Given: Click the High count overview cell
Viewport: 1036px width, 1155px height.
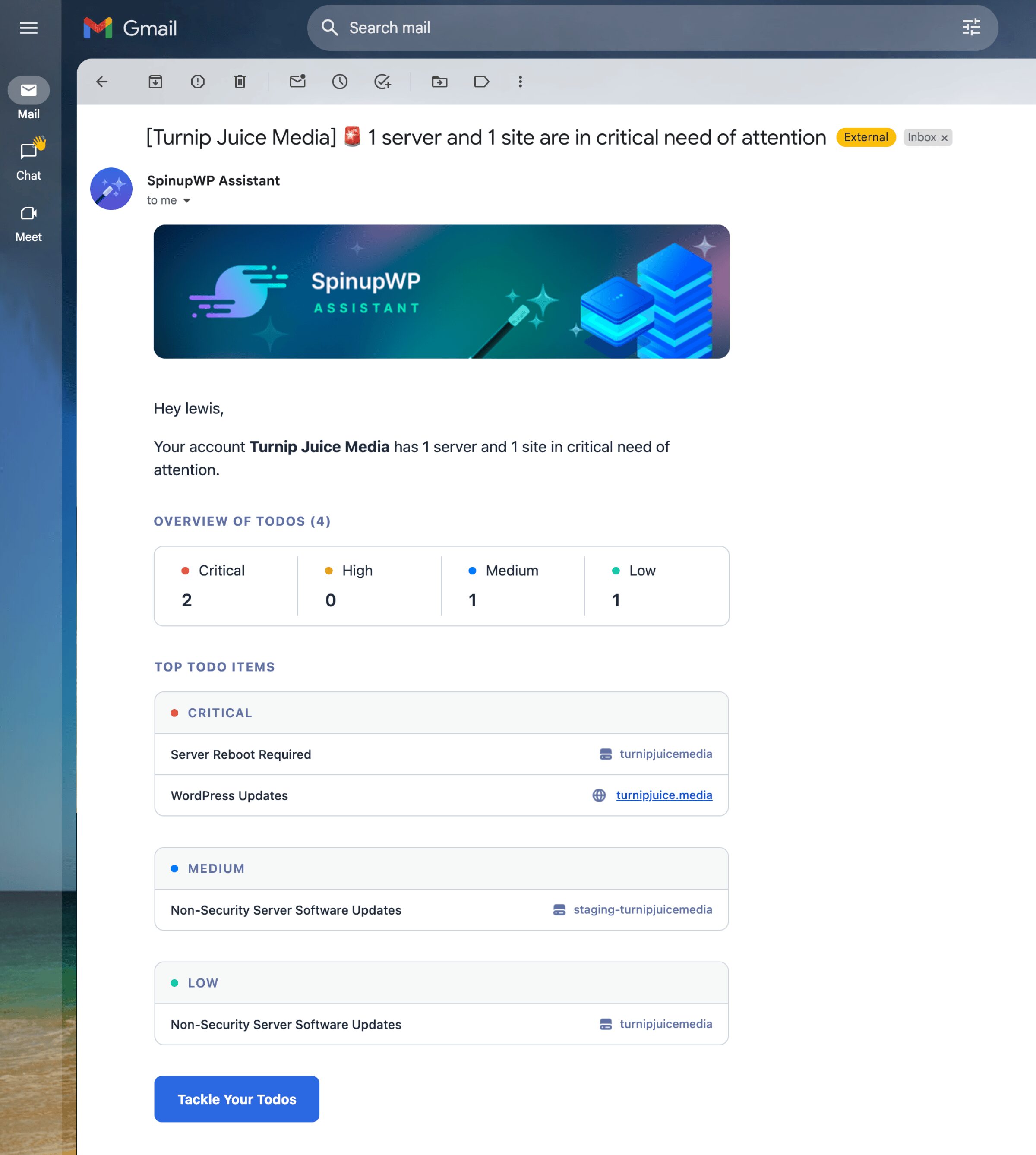Looking at the screenshot, I should pyautogui.click(x=370, y=586).
